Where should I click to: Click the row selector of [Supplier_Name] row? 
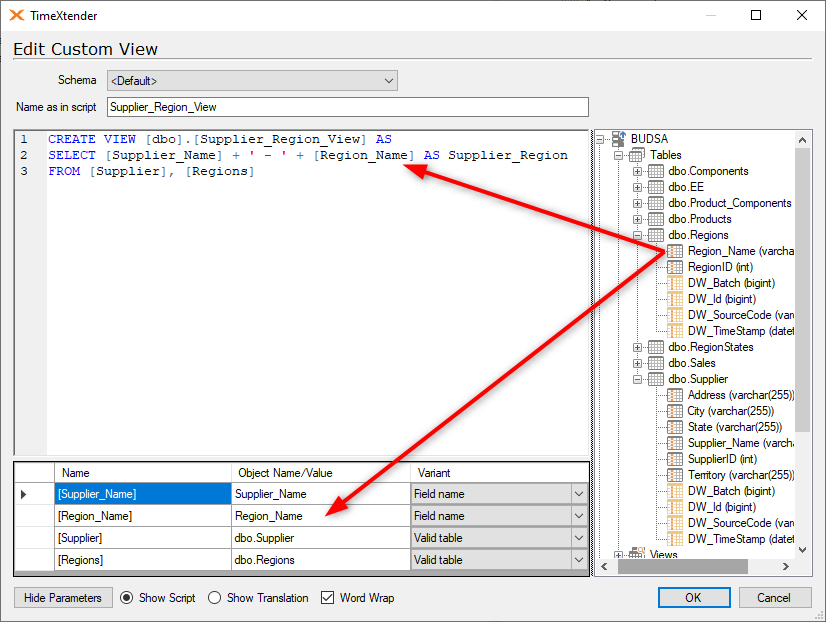[34, 494]
